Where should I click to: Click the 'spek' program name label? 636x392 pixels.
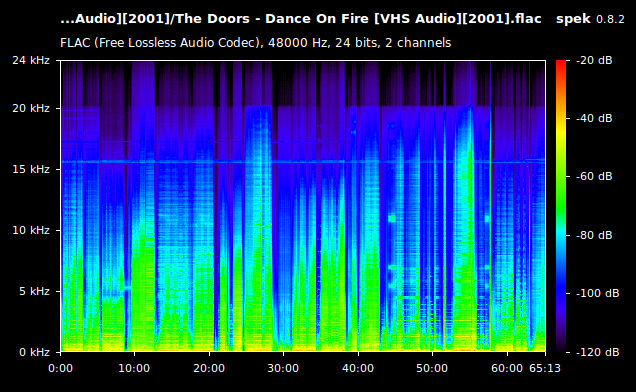click(x=573, y=19)
